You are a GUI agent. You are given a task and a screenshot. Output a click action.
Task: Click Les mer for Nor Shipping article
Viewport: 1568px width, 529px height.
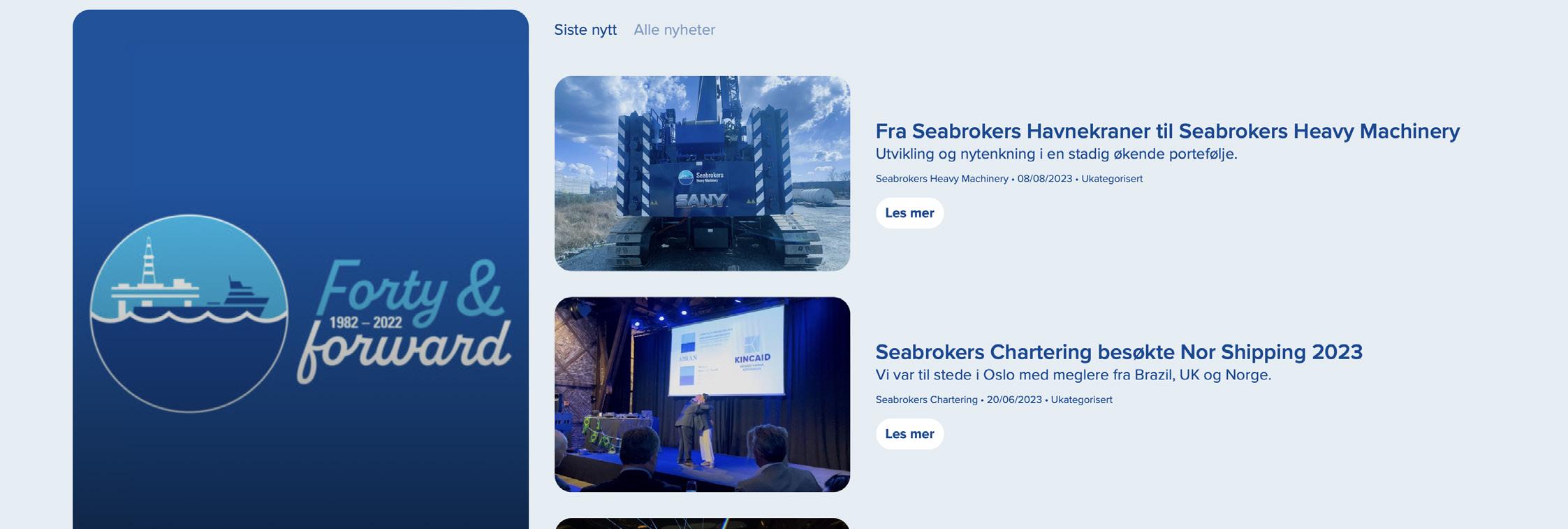[x=909, y=434]
